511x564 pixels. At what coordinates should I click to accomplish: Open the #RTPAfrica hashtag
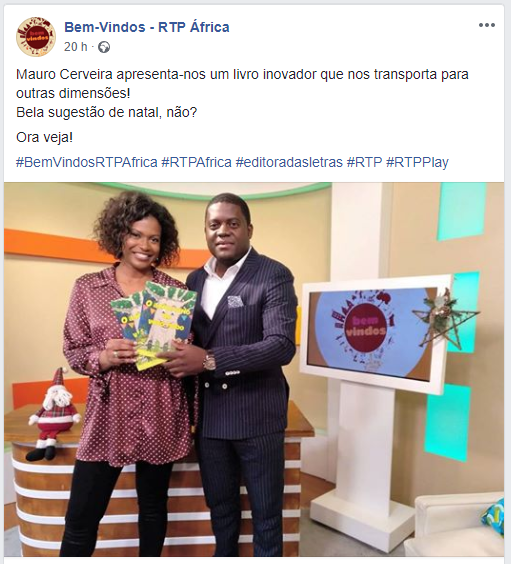(196, 162)
